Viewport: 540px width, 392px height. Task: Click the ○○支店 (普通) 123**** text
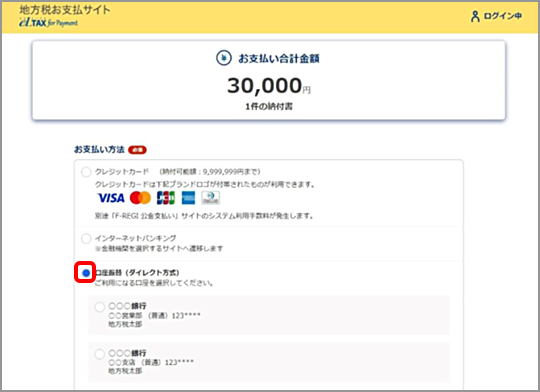coord(151,362)
